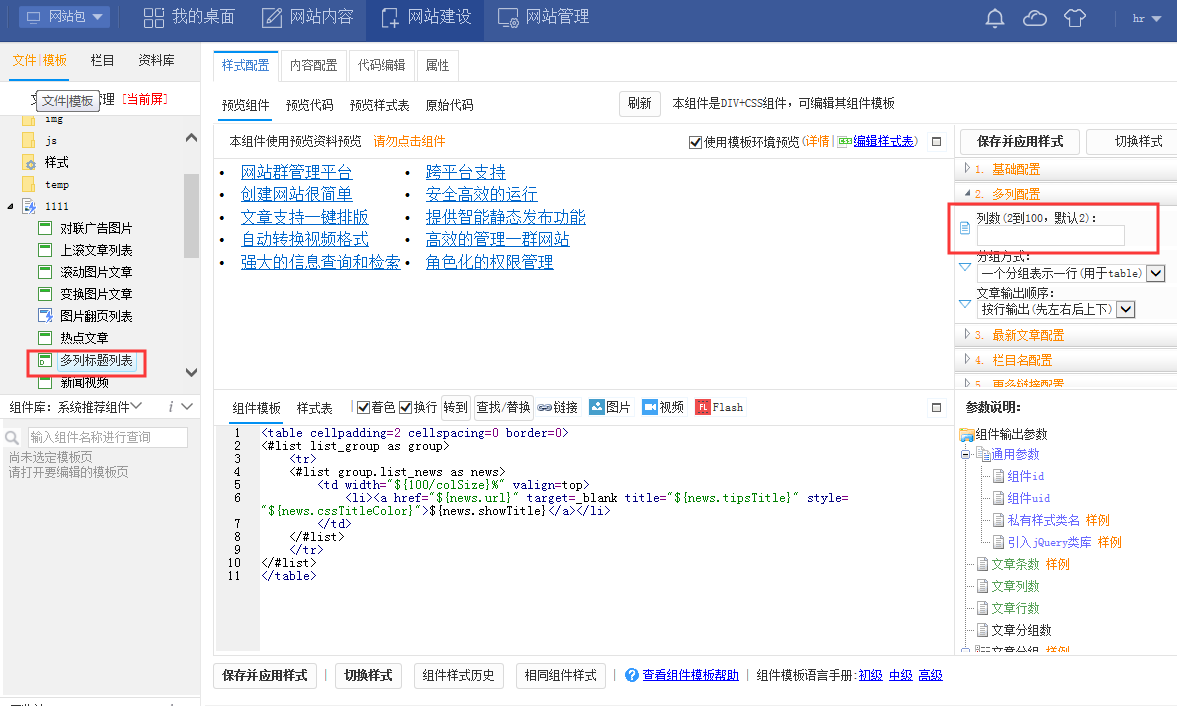Click the tree scrollbar down arrow
The width and height of the screenshot is (1177, 706).
pyautogui.click(x=191, y=372)
